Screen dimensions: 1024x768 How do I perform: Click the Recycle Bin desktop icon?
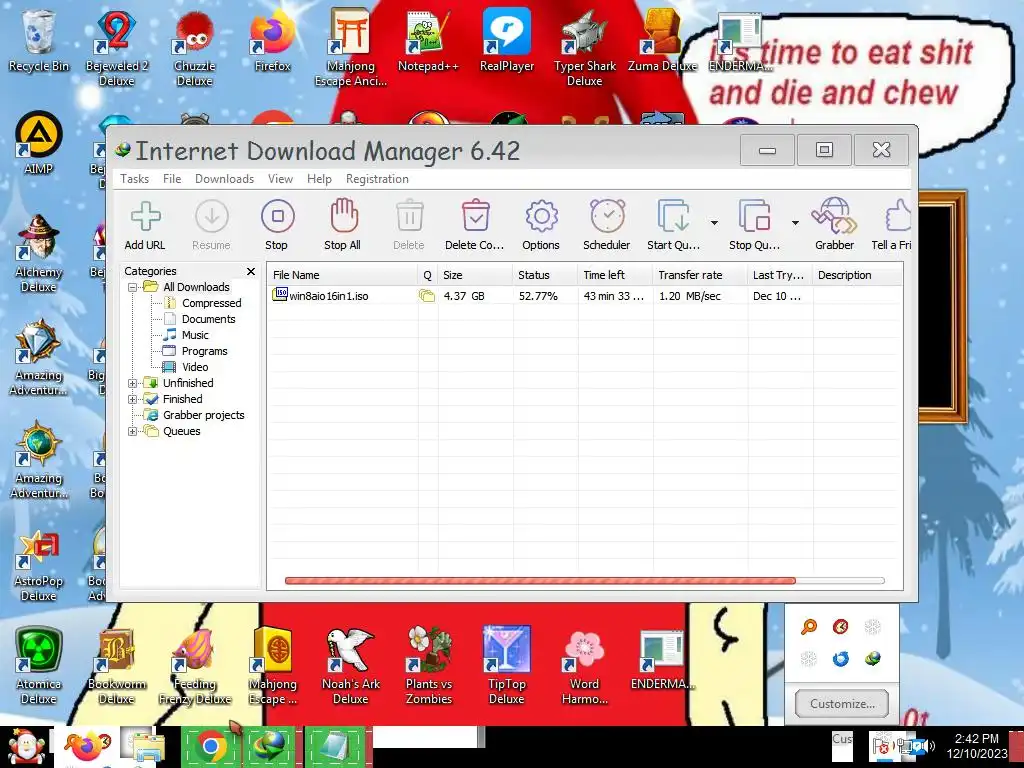tap(38, 42)
